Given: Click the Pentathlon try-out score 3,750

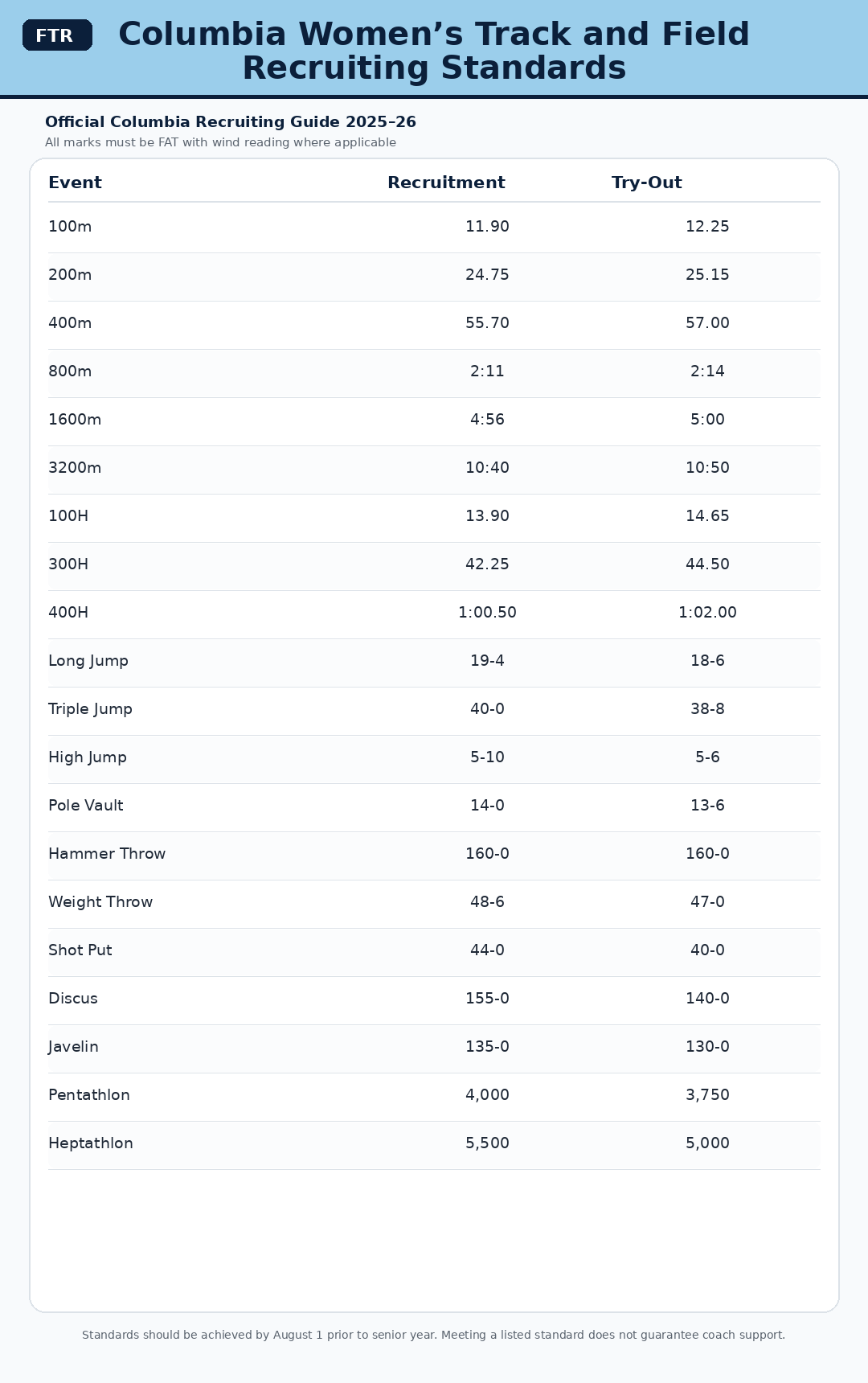Looking at the screenshot, I should 707,1095.
